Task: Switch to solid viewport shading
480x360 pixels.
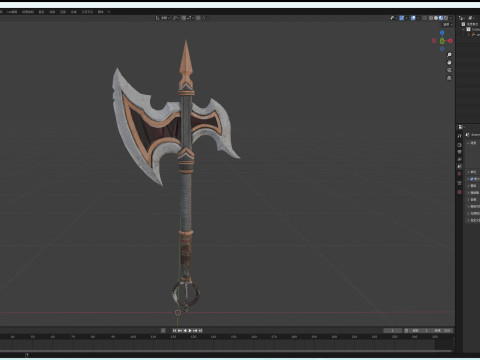Action: [x=436, y=18]
